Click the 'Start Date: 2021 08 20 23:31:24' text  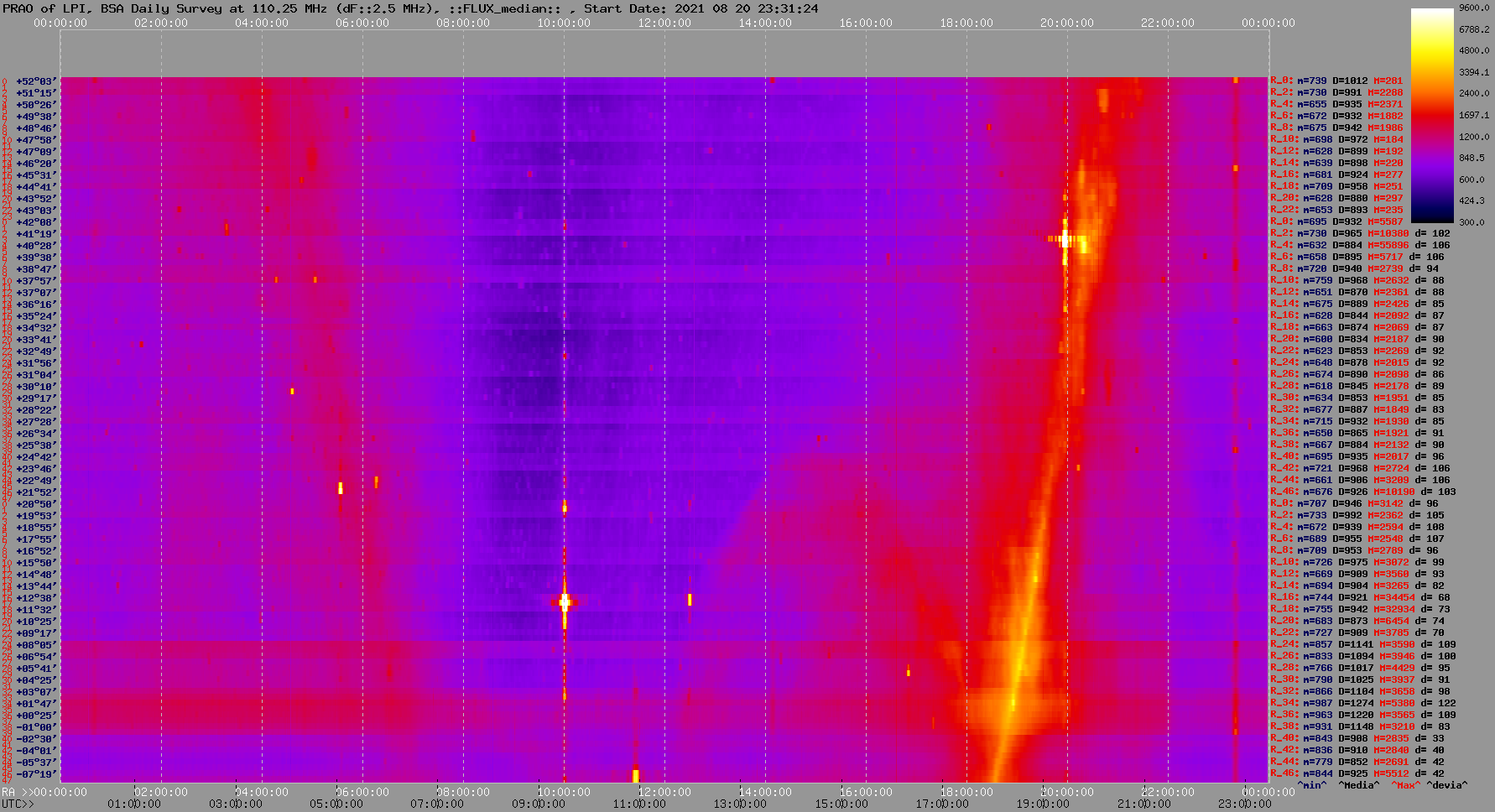tap(701, 8)
